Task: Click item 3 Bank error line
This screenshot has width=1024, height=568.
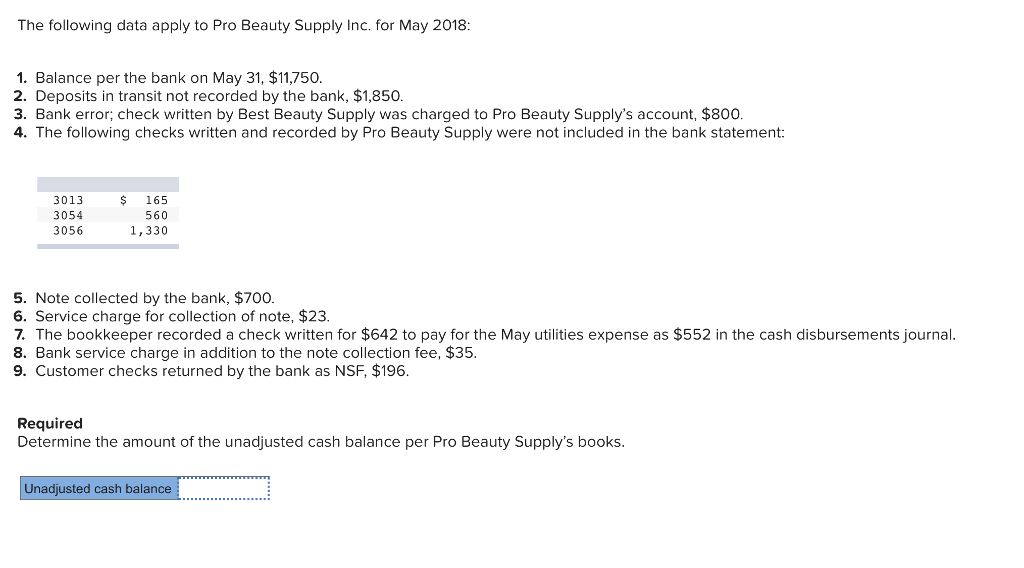Action: [x=379, y=114]
